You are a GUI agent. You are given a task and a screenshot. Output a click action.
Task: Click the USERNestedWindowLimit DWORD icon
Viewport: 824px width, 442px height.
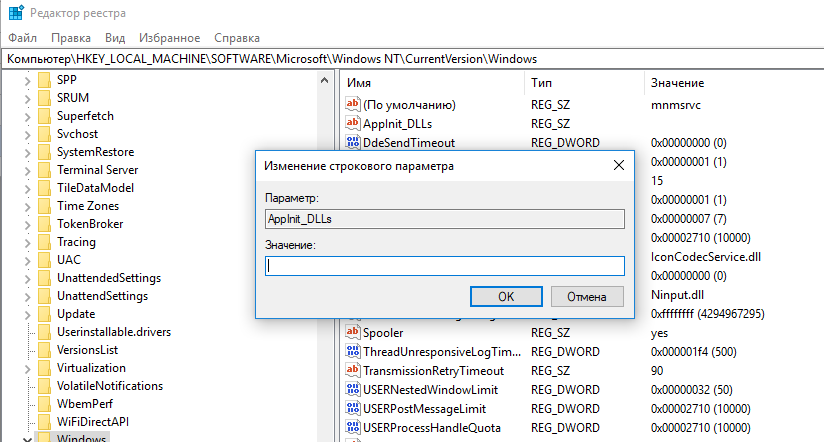click(352, 389)
